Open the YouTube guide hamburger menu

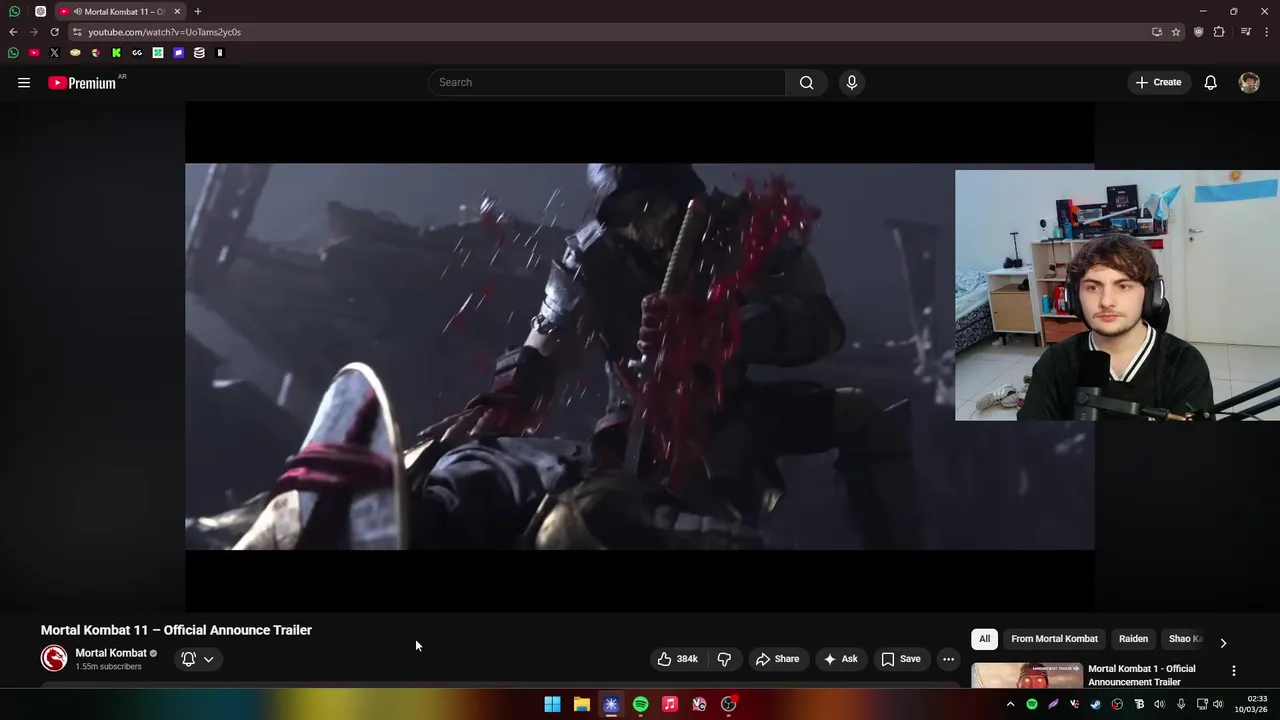click(24, 83)
